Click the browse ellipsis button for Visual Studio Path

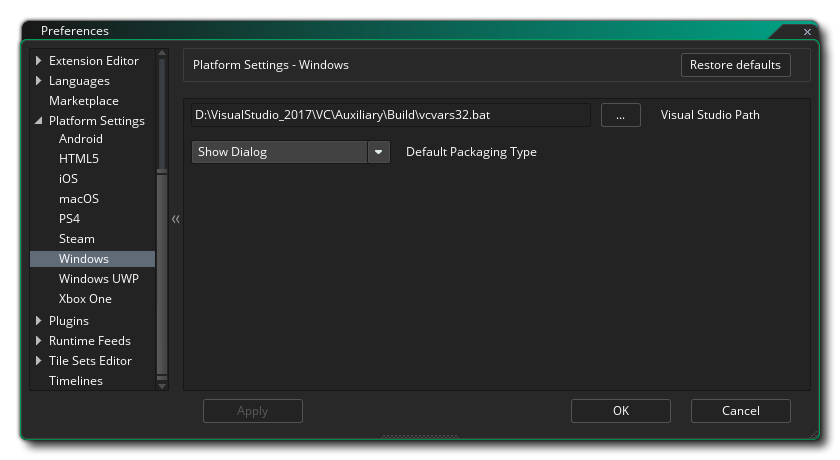(620, 115)
